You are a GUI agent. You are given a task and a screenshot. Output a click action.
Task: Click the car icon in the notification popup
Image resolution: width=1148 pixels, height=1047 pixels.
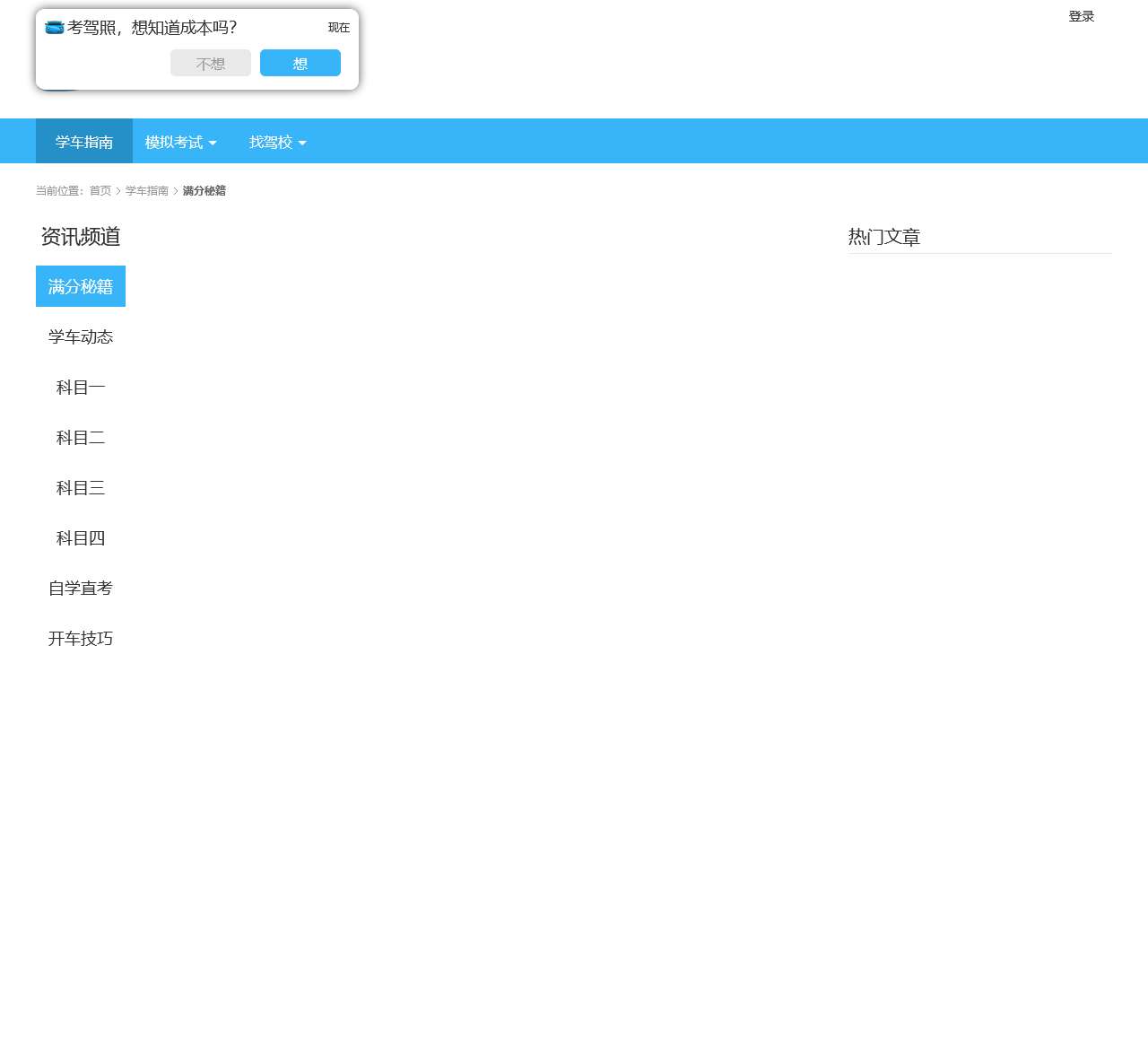click(x=55, y=28)
